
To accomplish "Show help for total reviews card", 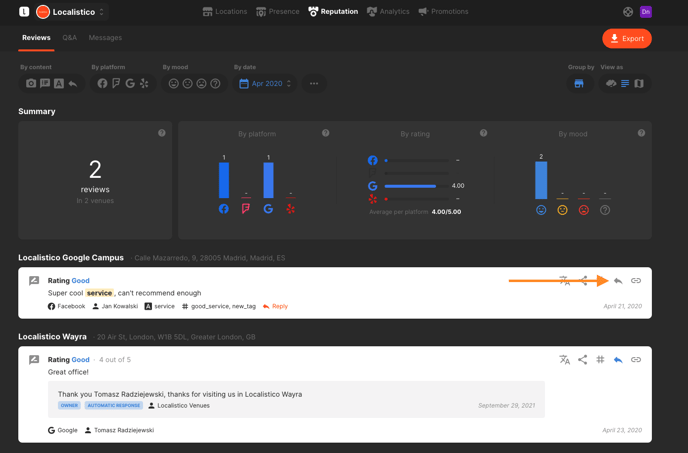I will point(162,133).
